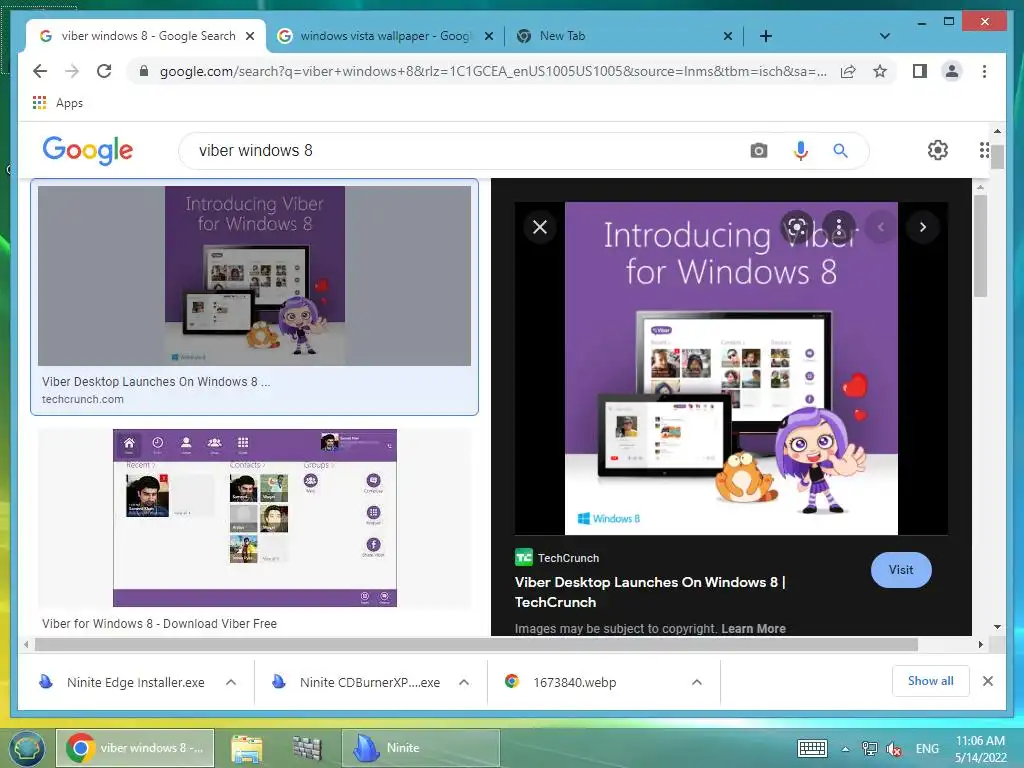Close the image preview panel

[540, 227]
